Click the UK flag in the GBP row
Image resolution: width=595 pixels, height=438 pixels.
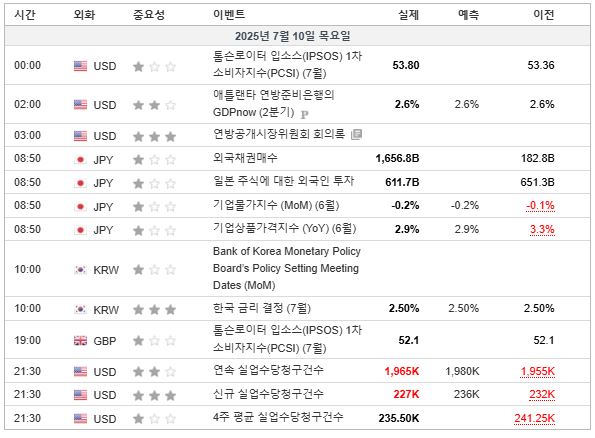pos(80,341)
